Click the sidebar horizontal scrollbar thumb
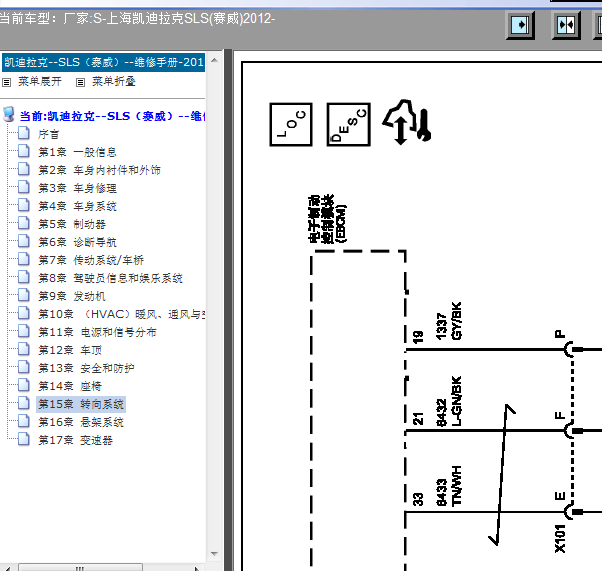 pos(81,568)
